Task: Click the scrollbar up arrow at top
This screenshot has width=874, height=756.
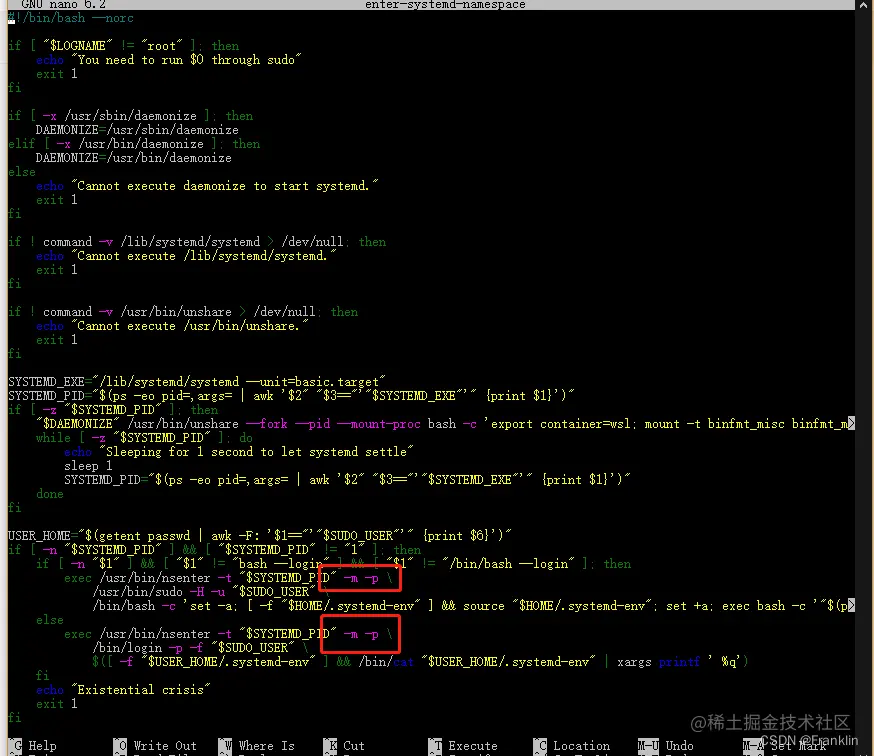Action: [x=864, y=5]
